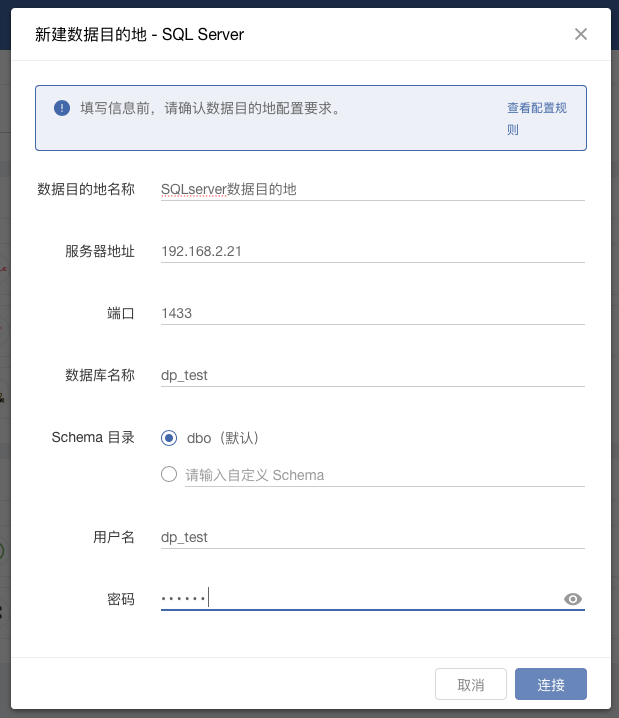
Task: Click the 数据库名称 field label
Action: (100, 375)
